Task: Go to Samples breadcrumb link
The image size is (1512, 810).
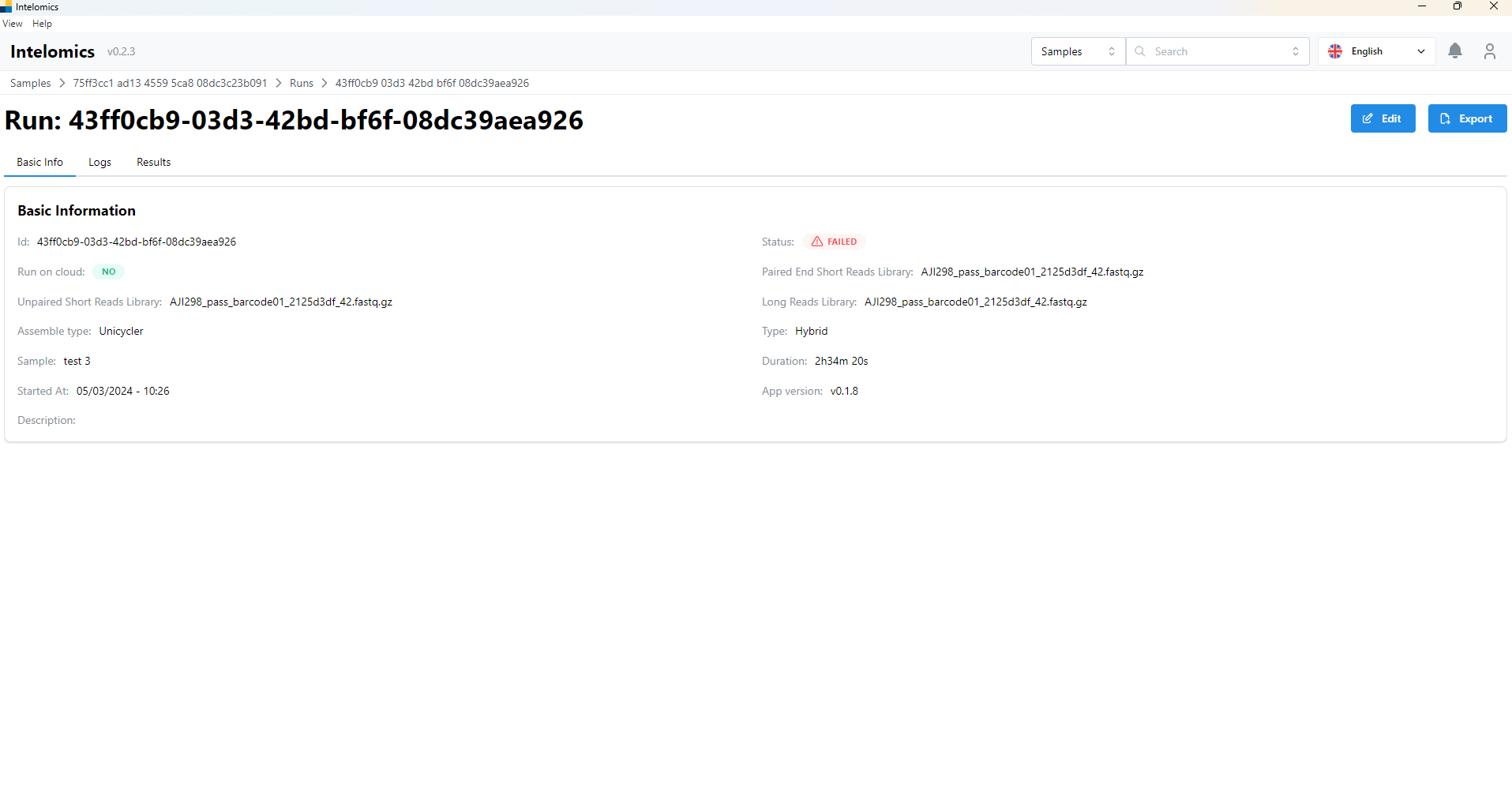Action: click(30, 83)
